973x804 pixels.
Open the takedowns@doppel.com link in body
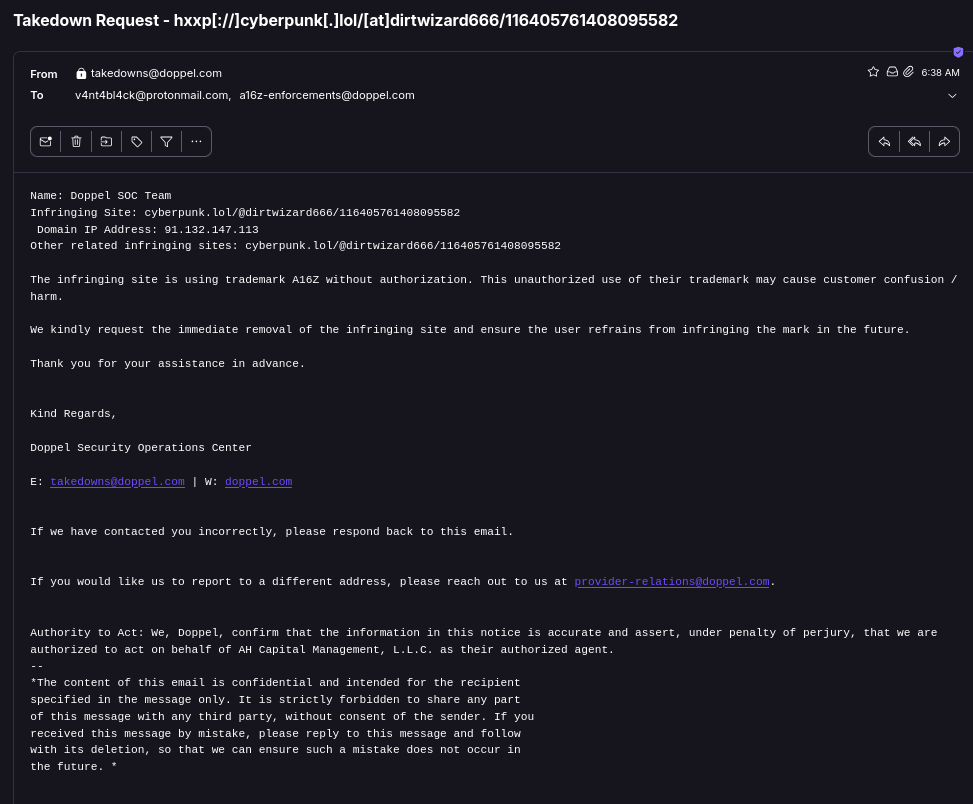point(117,482)
